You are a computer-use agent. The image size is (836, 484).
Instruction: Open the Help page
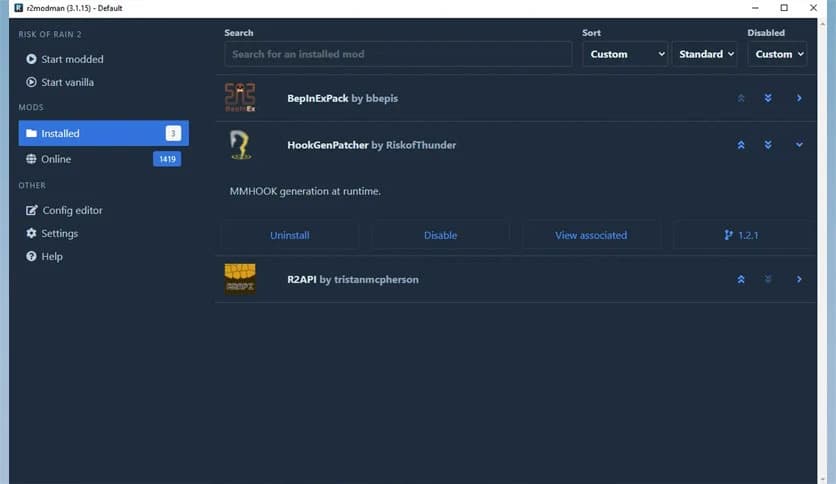pos(52,257)
